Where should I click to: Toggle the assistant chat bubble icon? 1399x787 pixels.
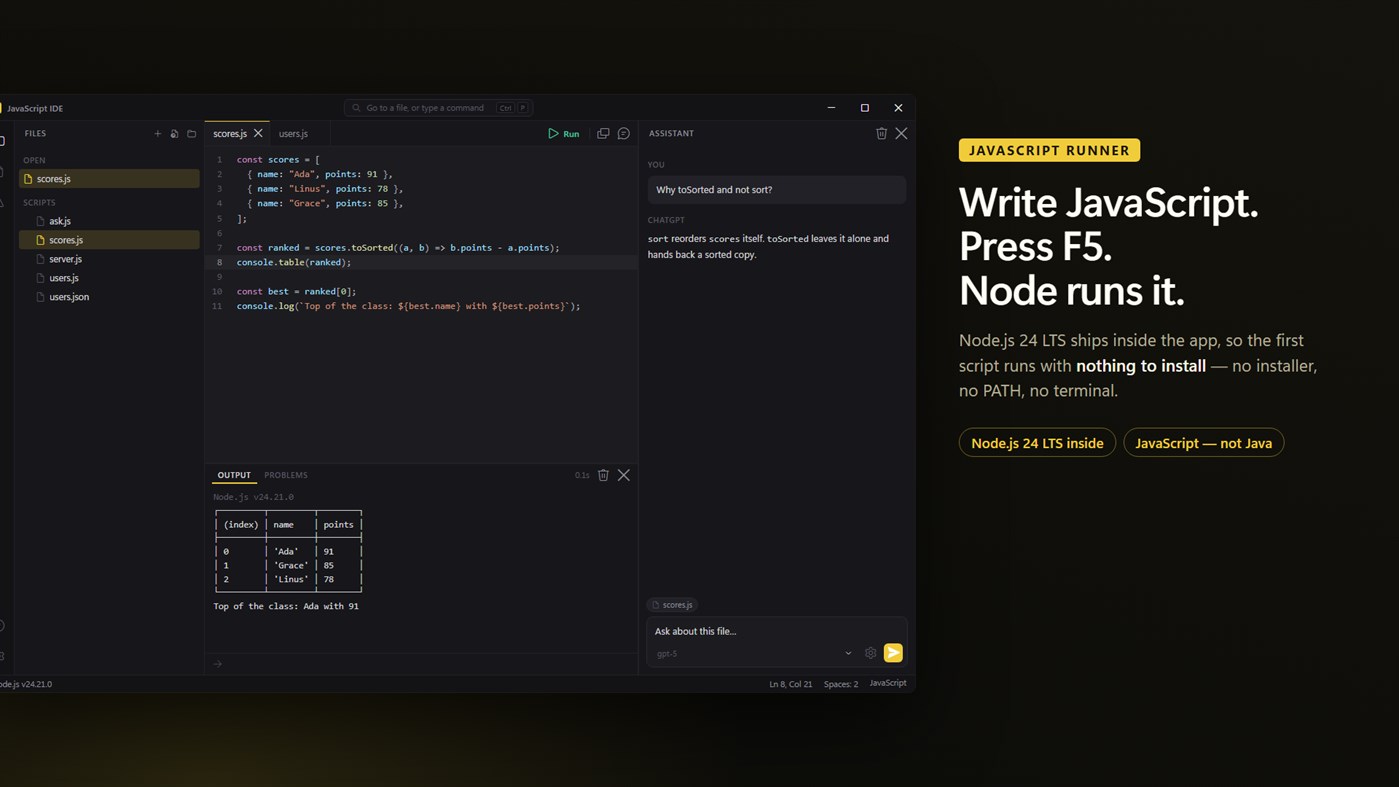point(624,133)
